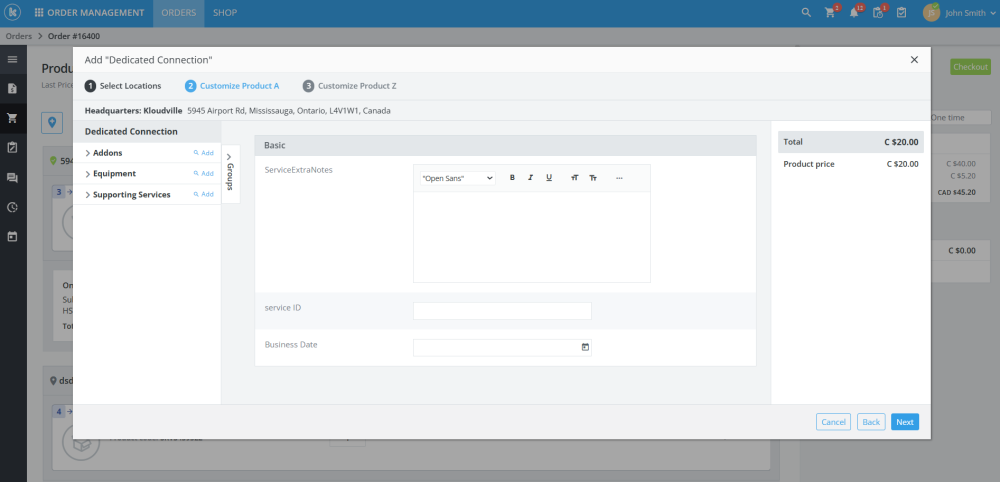Select step 2 Customize Product A
1000x482 pixels.
point(232,85)
